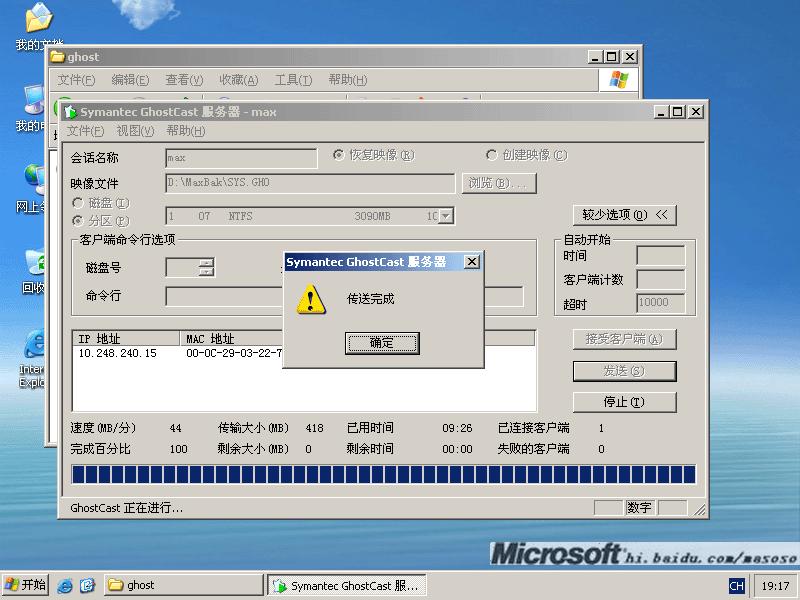Click the 完成百分比 value 100

(179, 449)
